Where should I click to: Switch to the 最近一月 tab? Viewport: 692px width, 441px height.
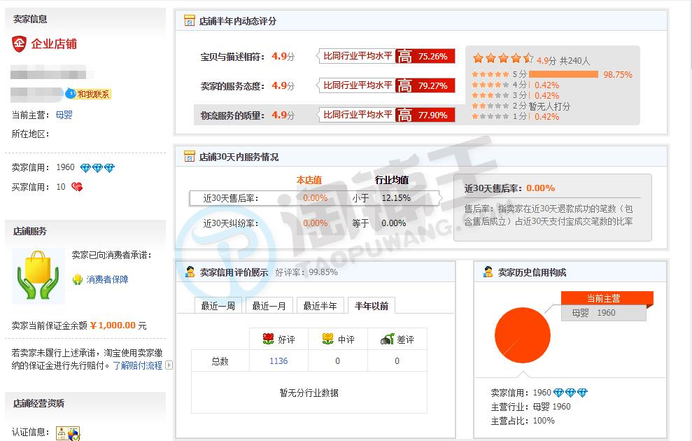coord(269,306)
